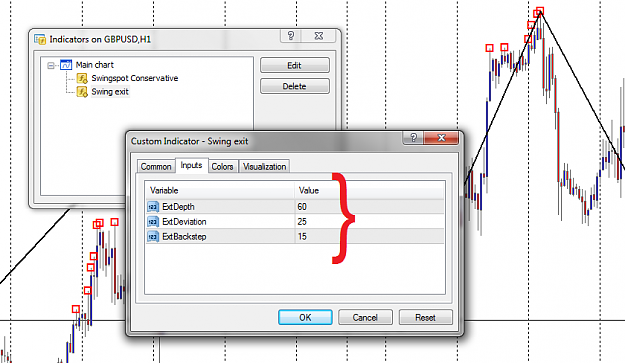Click help button in Indicators window
The height and width of the screenshot is (363, 625).
coord(291,36)
